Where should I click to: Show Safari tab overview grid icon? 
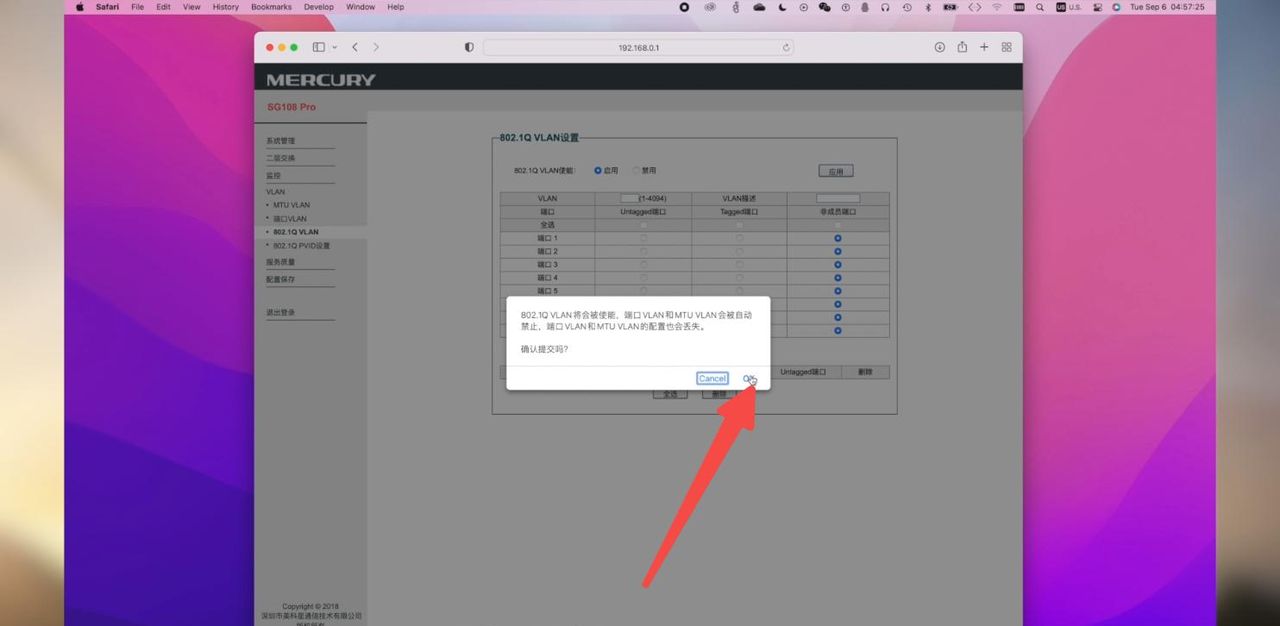coord(1006,47)
